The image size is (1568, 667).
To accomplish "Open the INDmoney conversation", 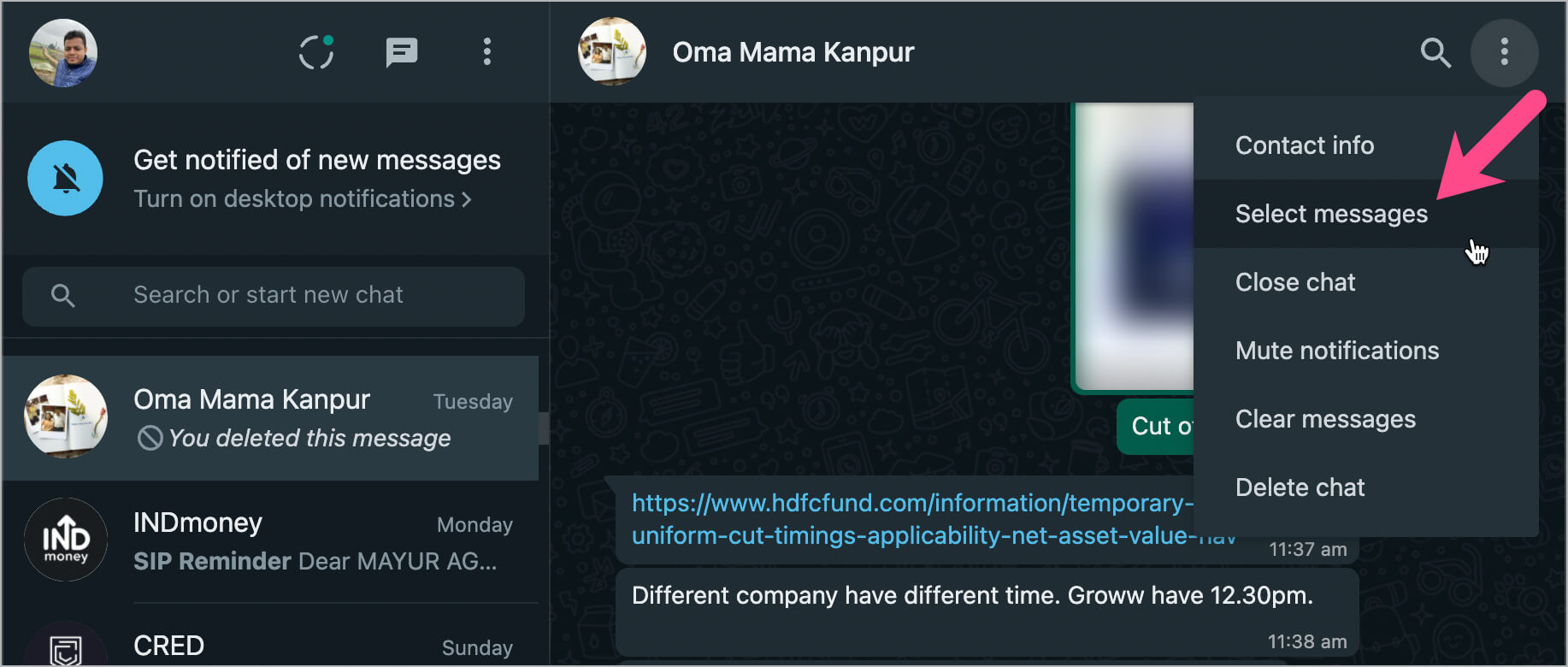I will tap(270, 541).
